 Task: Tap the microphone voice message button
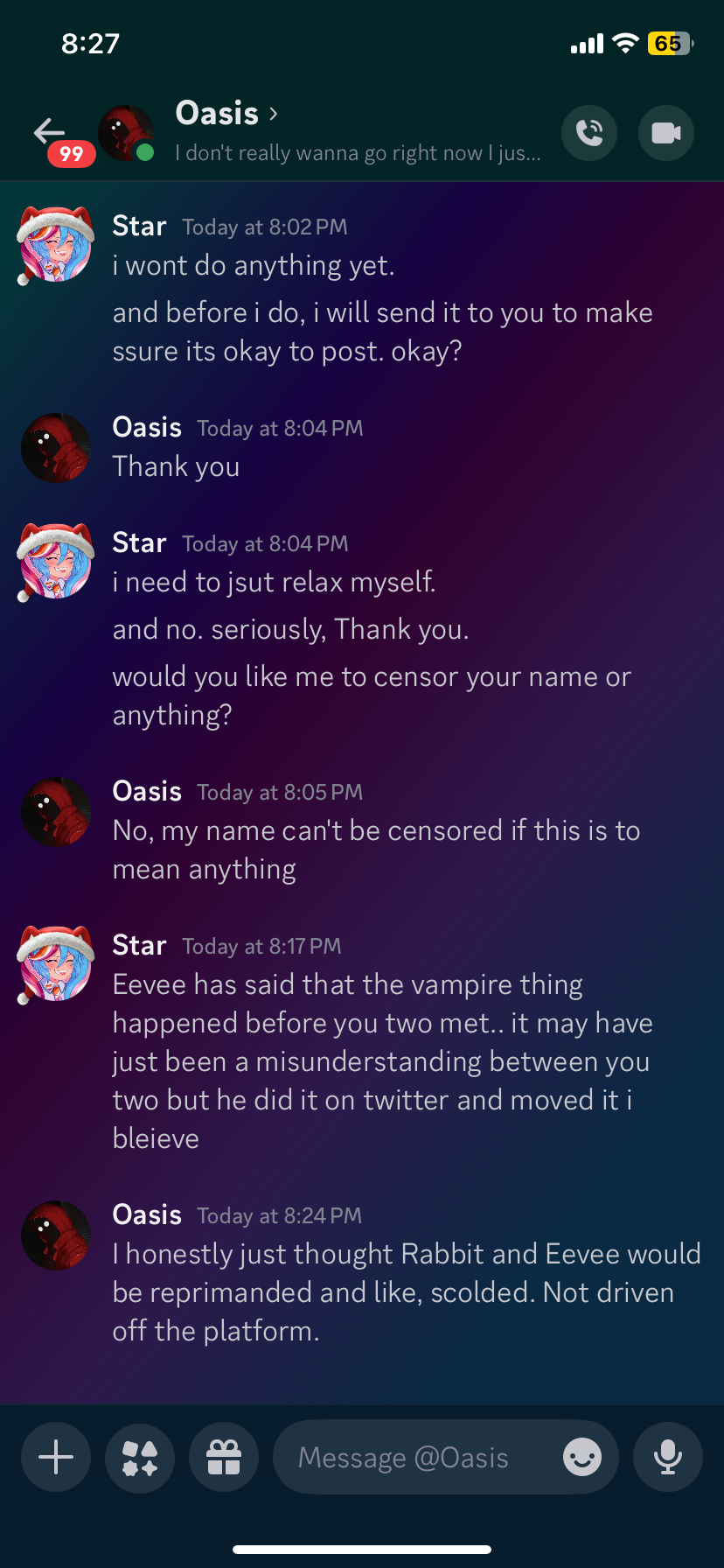[668, 1458]
